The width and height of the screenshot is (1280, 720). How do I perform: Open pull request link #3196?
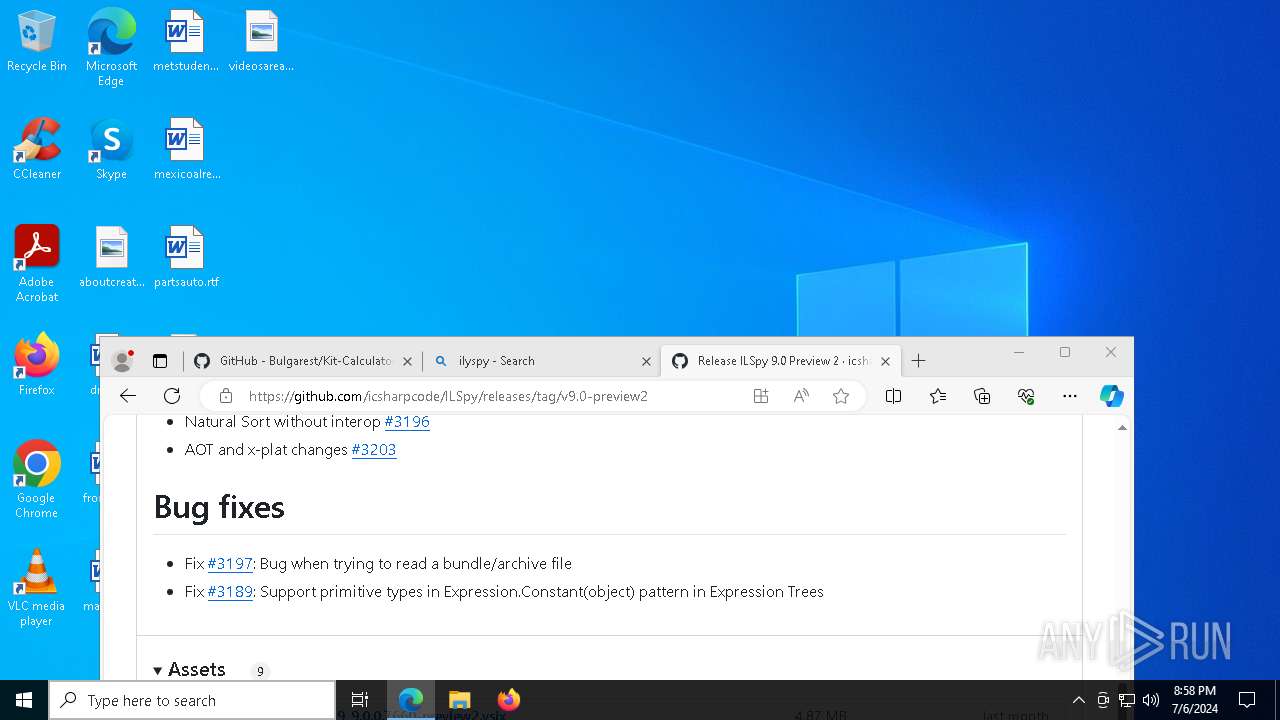coord(407,422)
